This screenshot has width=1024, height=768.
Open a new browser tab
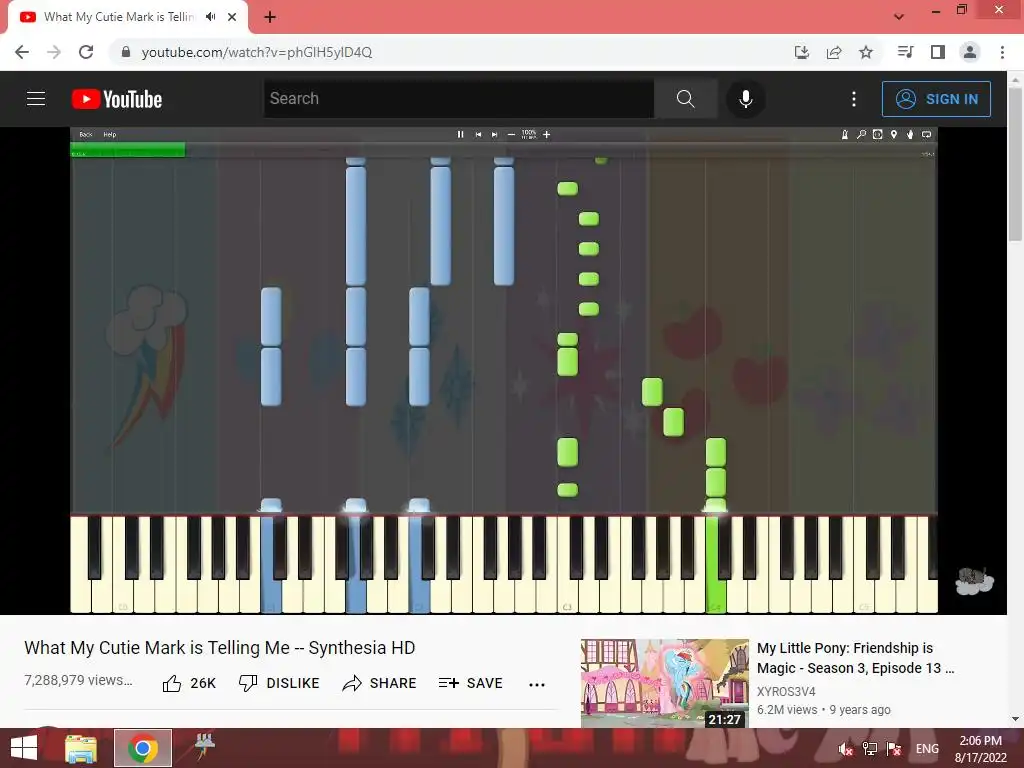tap(270, 17)
